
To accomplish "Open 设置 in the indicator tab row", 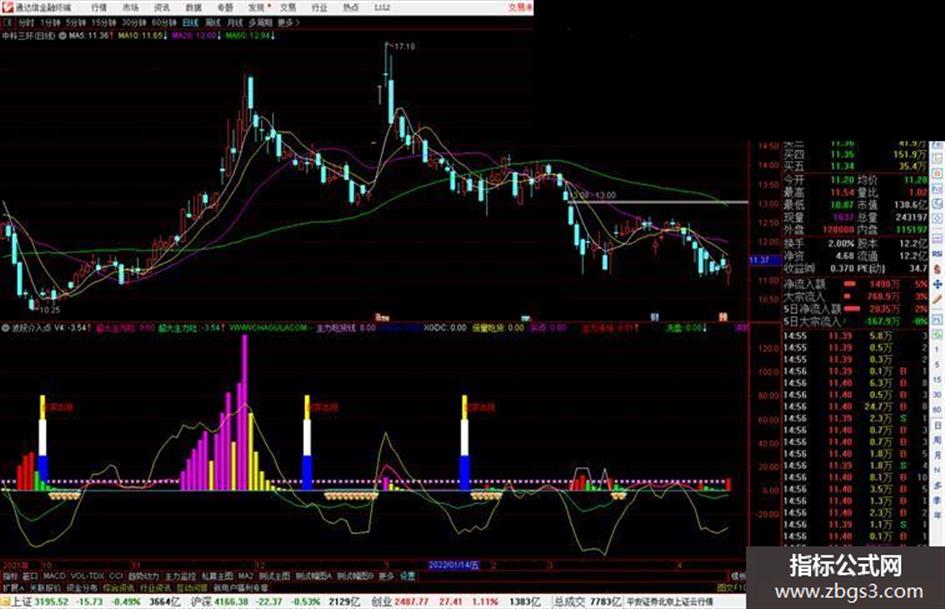I will (x=407, y=576).
